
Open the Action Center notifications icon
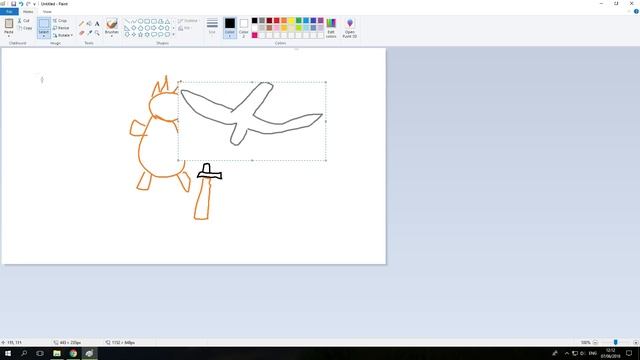pos(629,353)
